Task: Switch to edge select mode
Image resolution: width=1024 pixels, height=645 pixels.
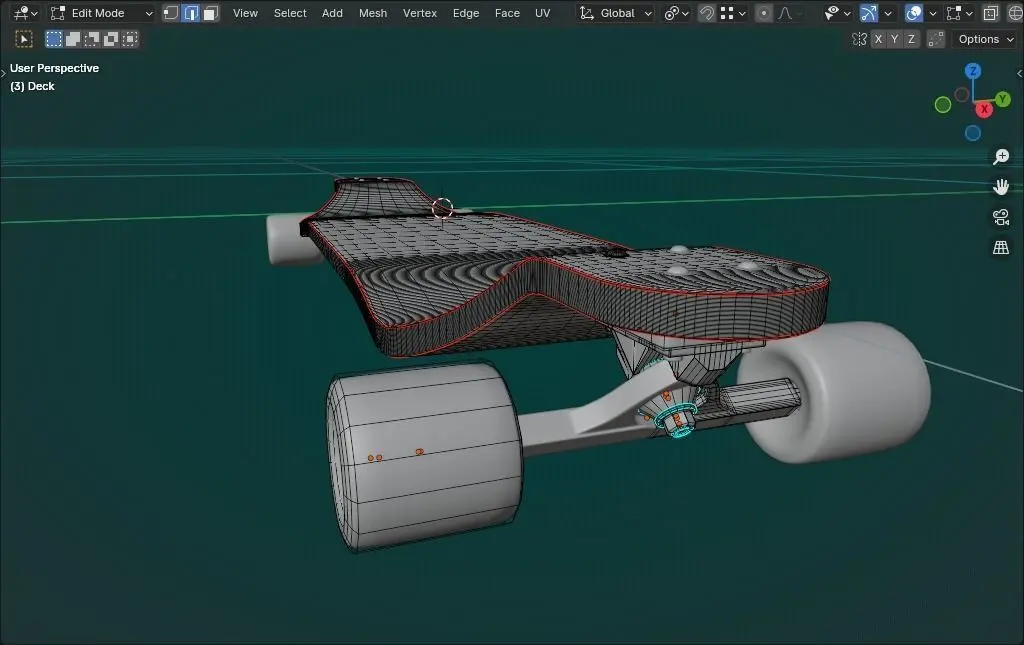Action: pyautogui.click(x=191, y=13)
